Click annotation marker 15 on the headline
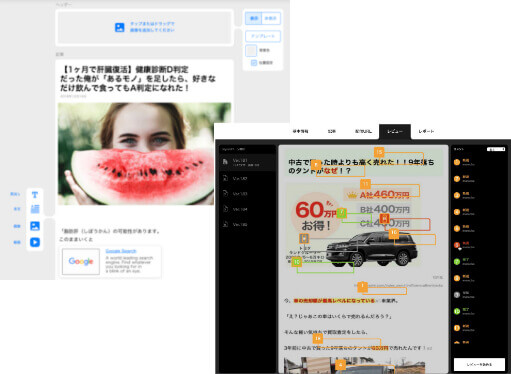Image resolution: width=511 pixels, height=374 pixels. [379, 152]
